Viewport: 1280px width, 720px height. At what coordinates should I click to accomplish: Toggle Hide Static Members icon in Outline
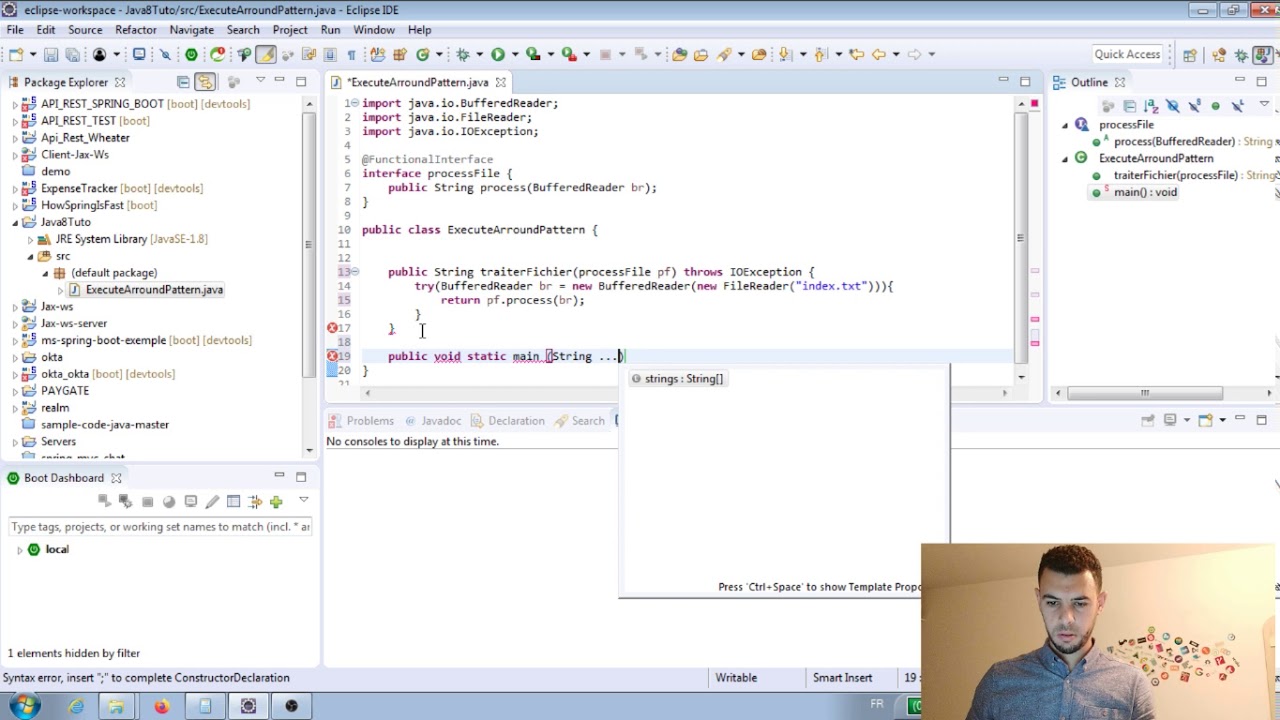click(1194, 105)
